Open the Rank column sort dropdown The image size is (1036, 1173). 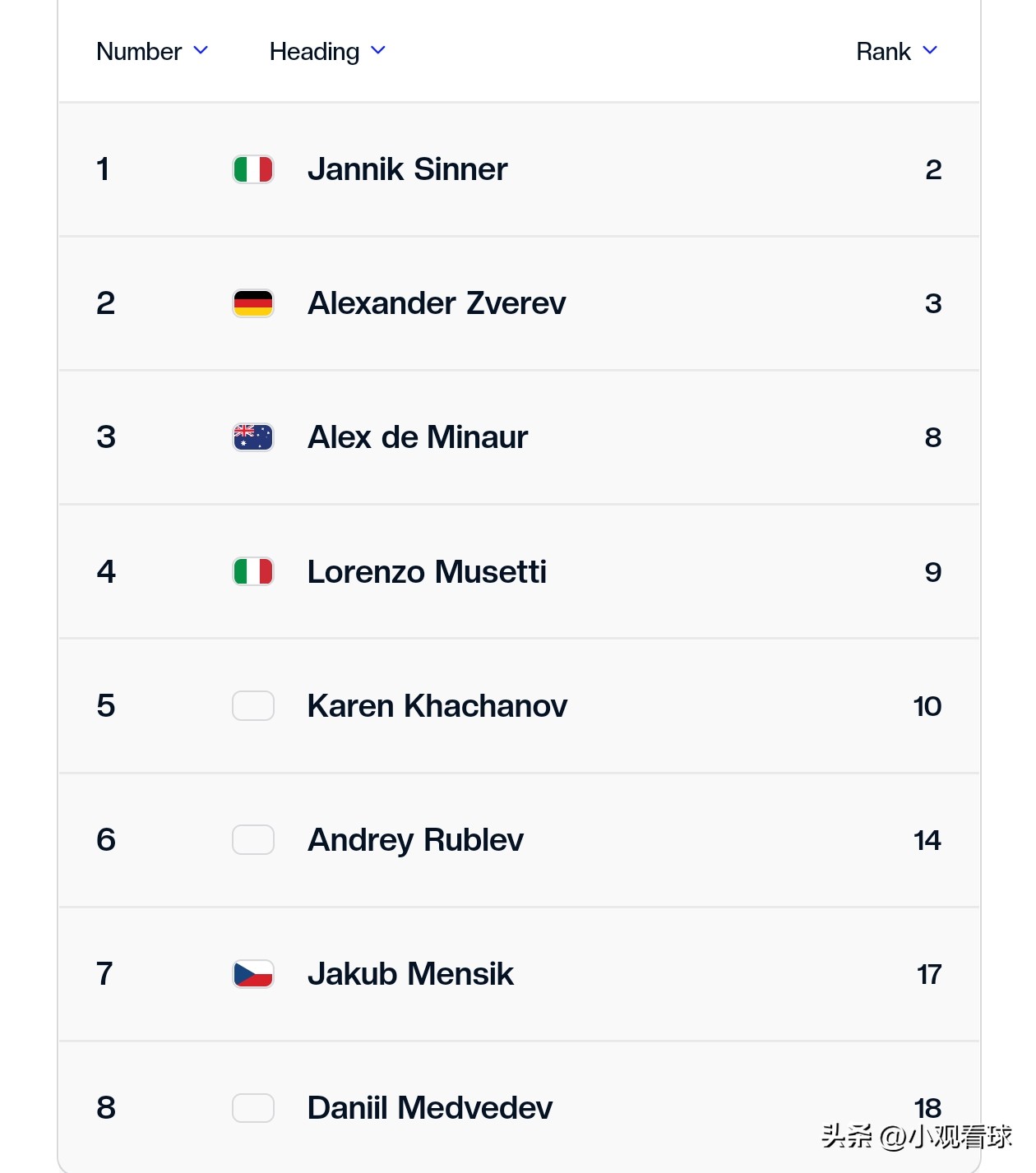click(x=896, y=51)
